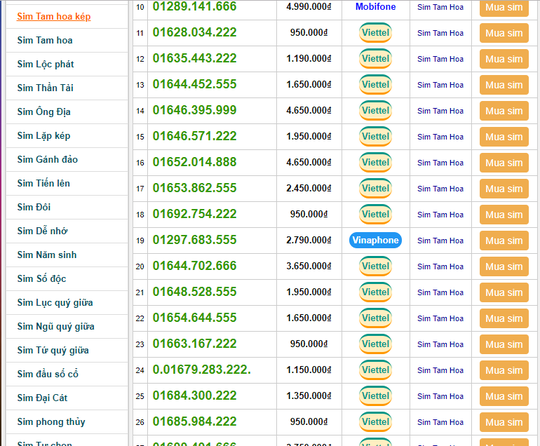Click the Viettel badge for 01684.300.222
The width and height of the screenshot is (540, 446).
[x=375, y=396]
